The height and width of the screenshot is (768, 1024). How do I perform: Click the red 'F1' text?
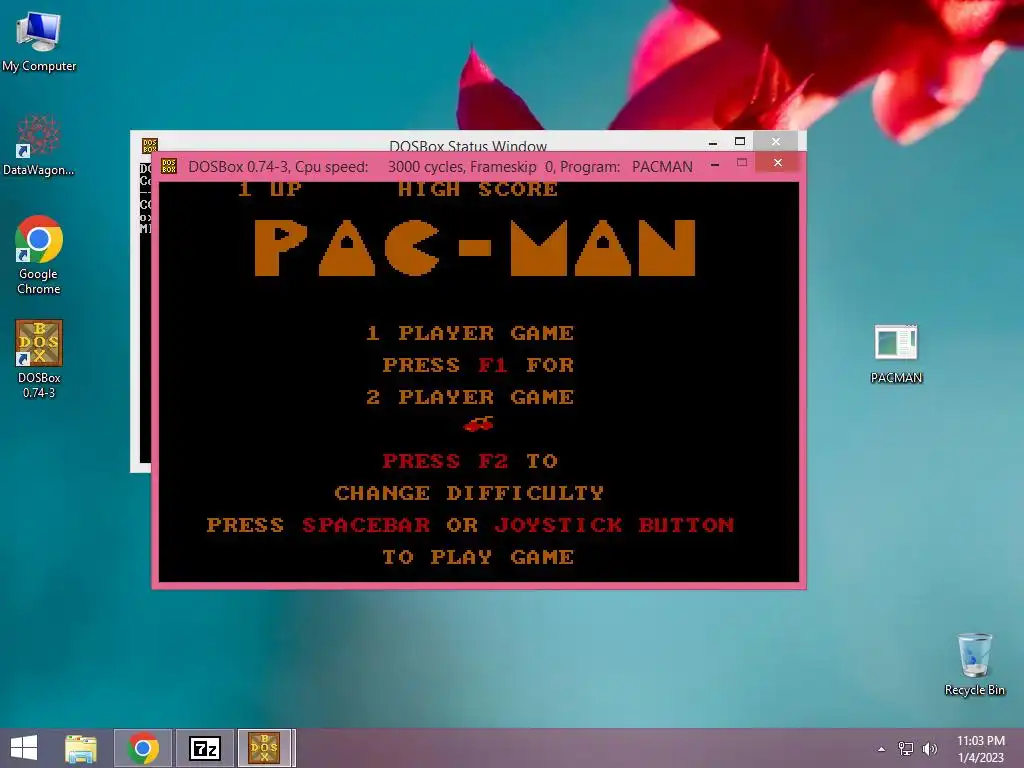(493, 365)
